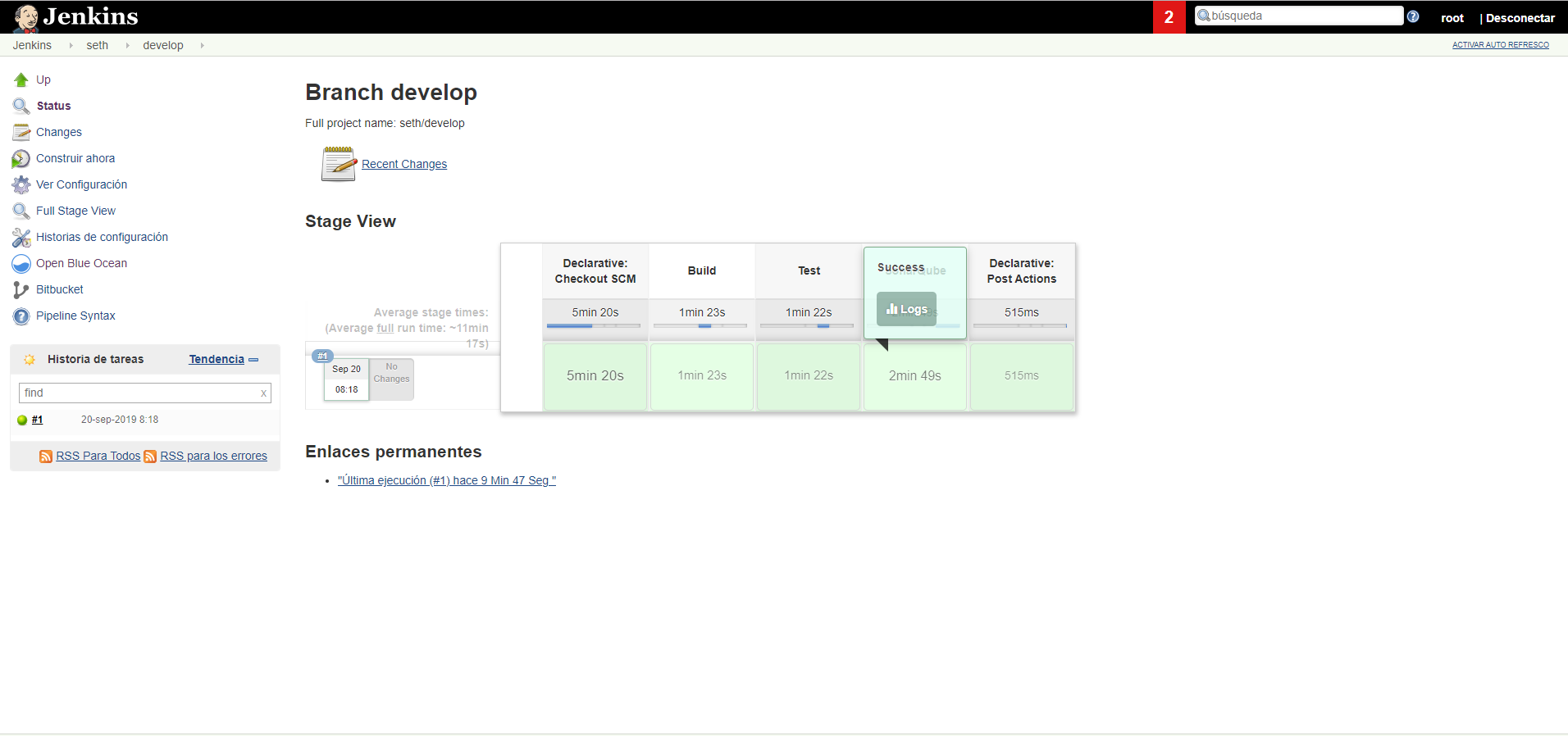Click the Build average time bar
1568x736 pixels.
[700, 326]
